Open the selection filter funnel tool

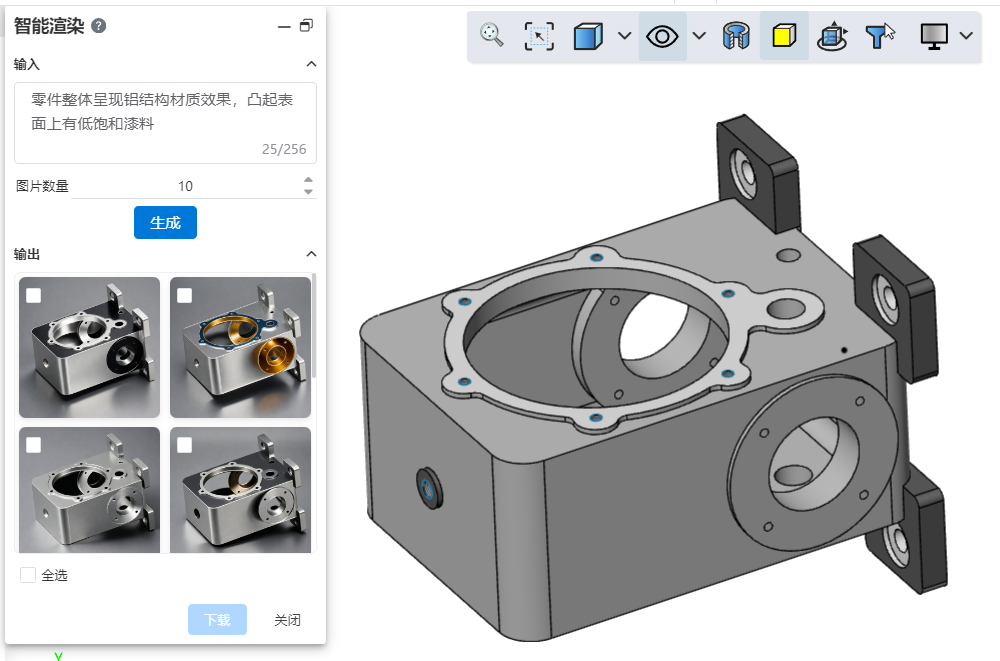(880, 37)
